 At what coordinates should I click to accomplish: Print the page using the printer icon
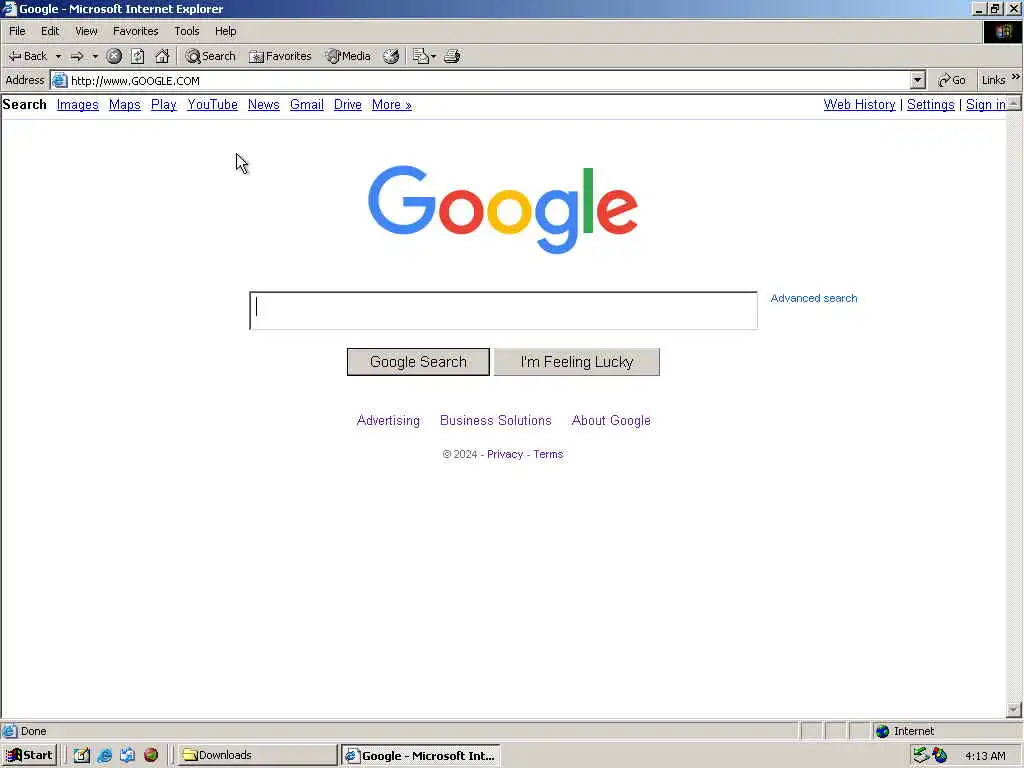click(452, 56)
